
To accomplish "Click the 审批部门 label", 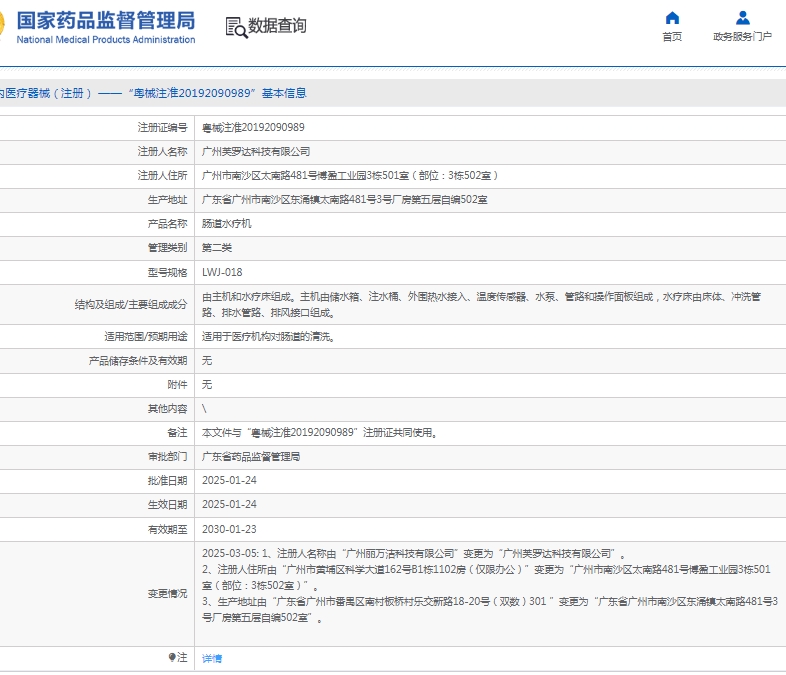I will 167,457.
